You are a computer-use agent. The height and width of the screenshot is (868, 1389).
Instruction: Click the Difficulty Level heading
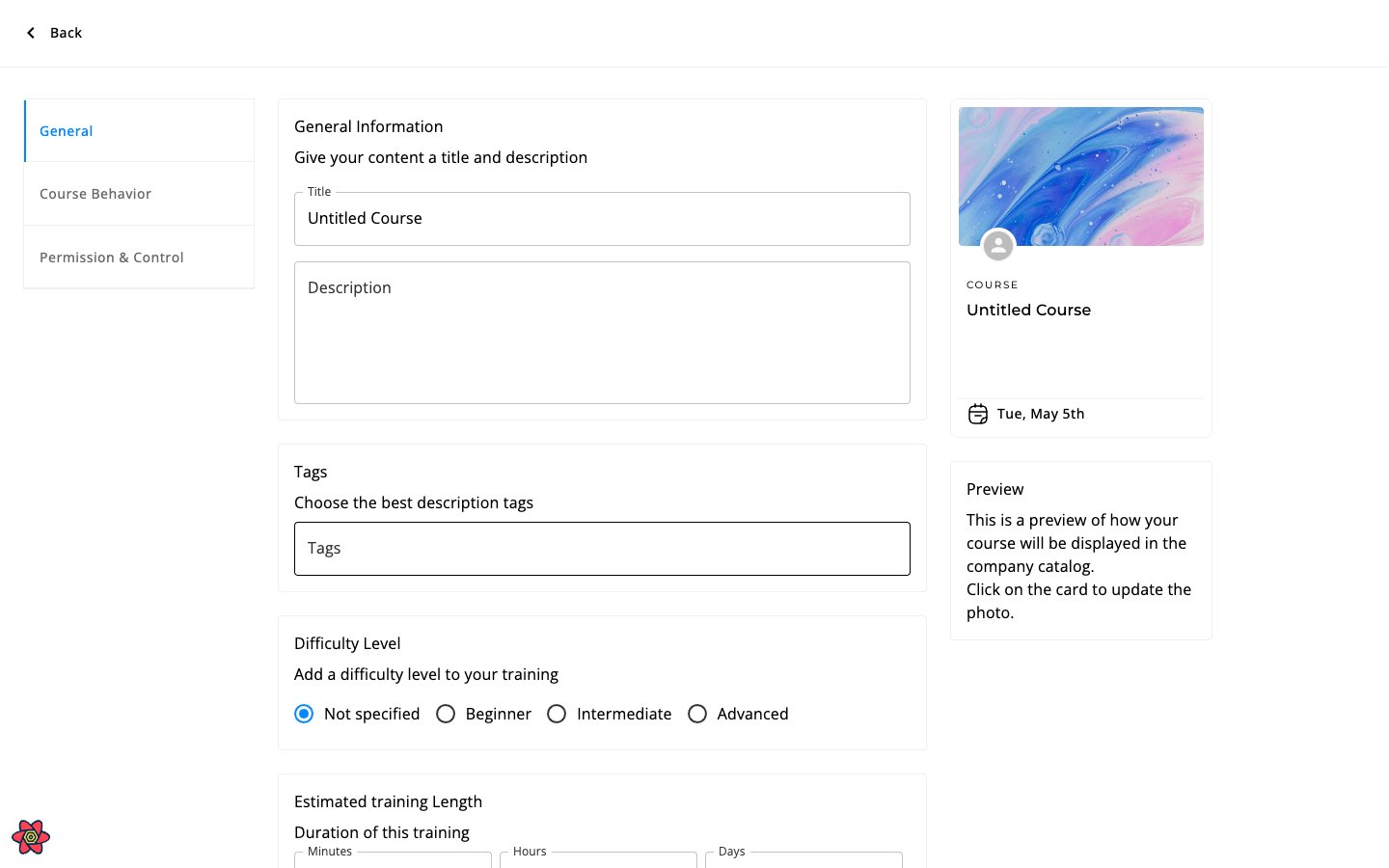[347, 643]
